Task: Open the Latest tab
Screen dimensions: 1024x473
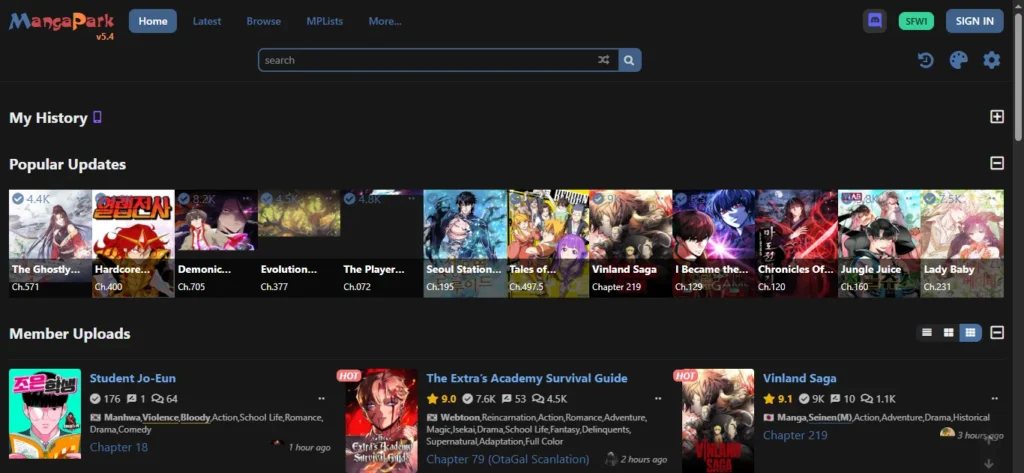Action: (207, 21)
